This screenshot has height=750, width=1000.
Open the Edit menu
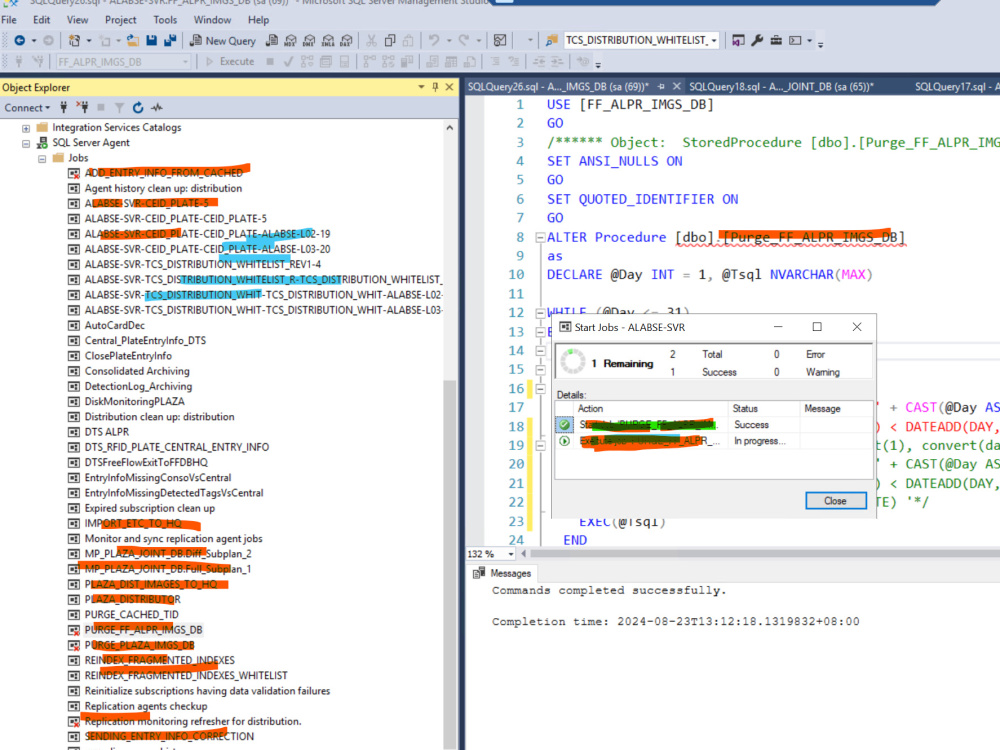coord(41,20)
